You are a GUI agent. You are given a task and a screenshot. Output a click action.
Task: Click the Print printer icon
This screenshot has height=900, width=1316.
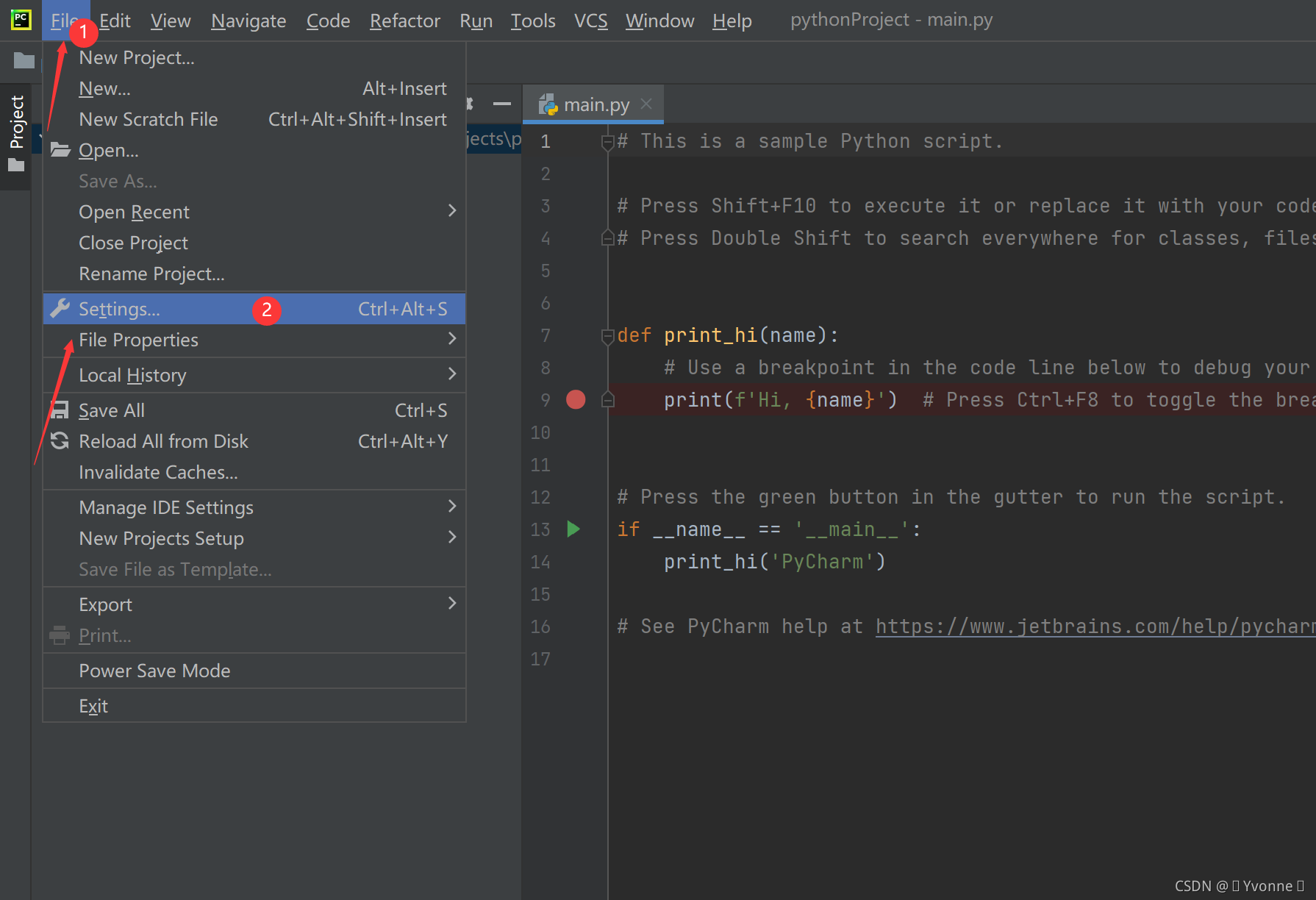[x=60, y=635]
